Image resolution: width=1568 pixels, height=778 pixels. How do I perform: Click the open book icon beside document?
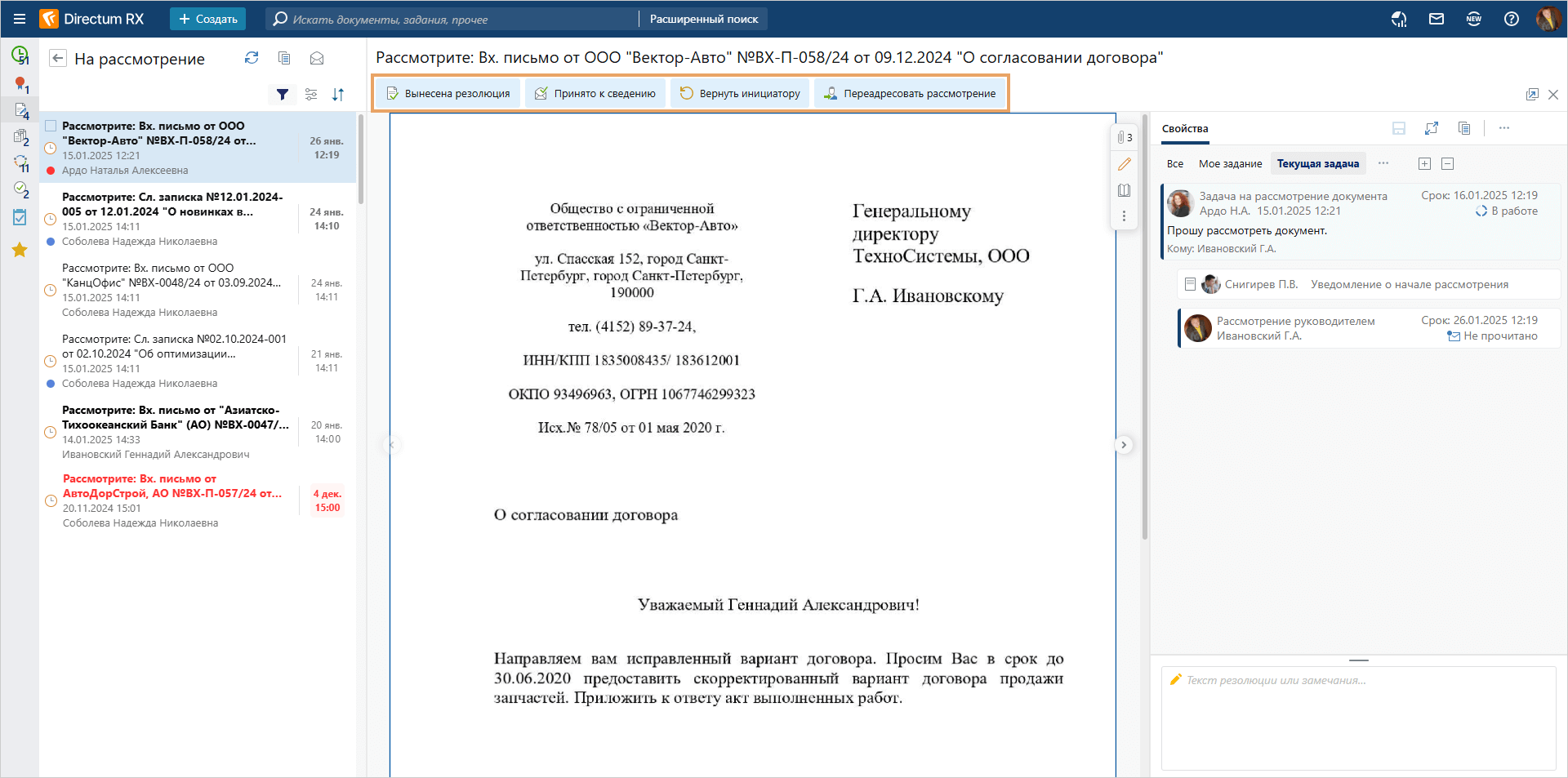tap(1125, 190)
